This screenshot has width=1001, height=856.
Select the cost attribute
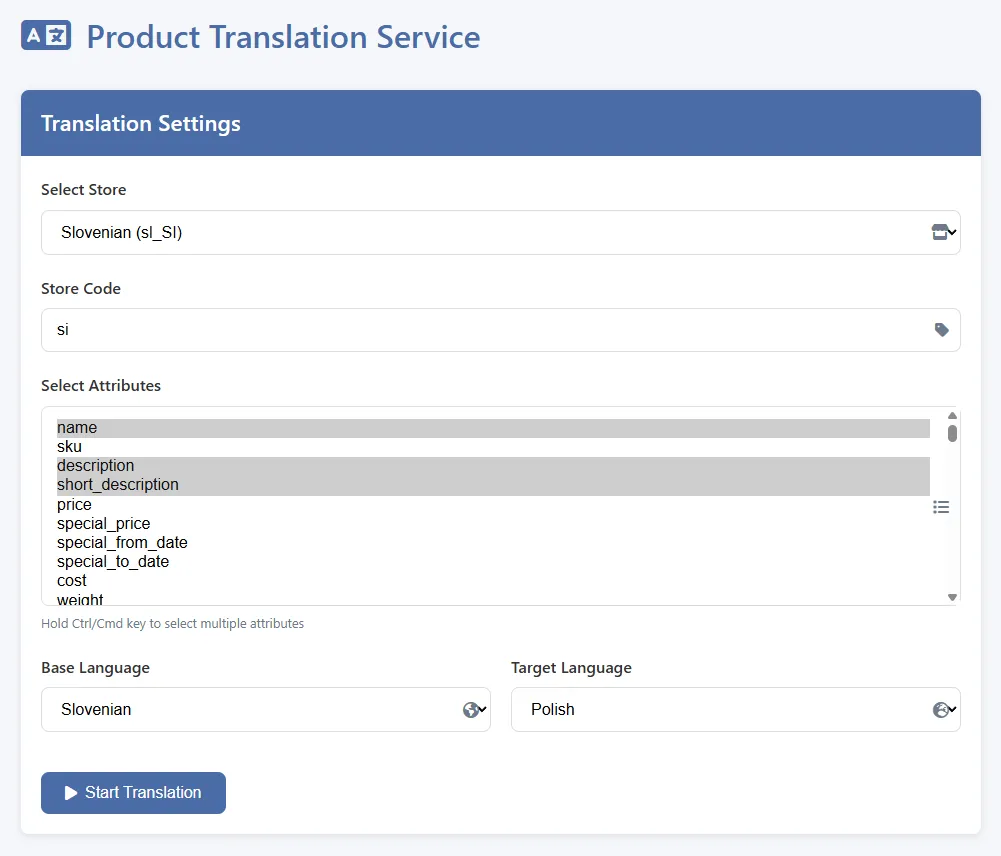click(72, 581)
